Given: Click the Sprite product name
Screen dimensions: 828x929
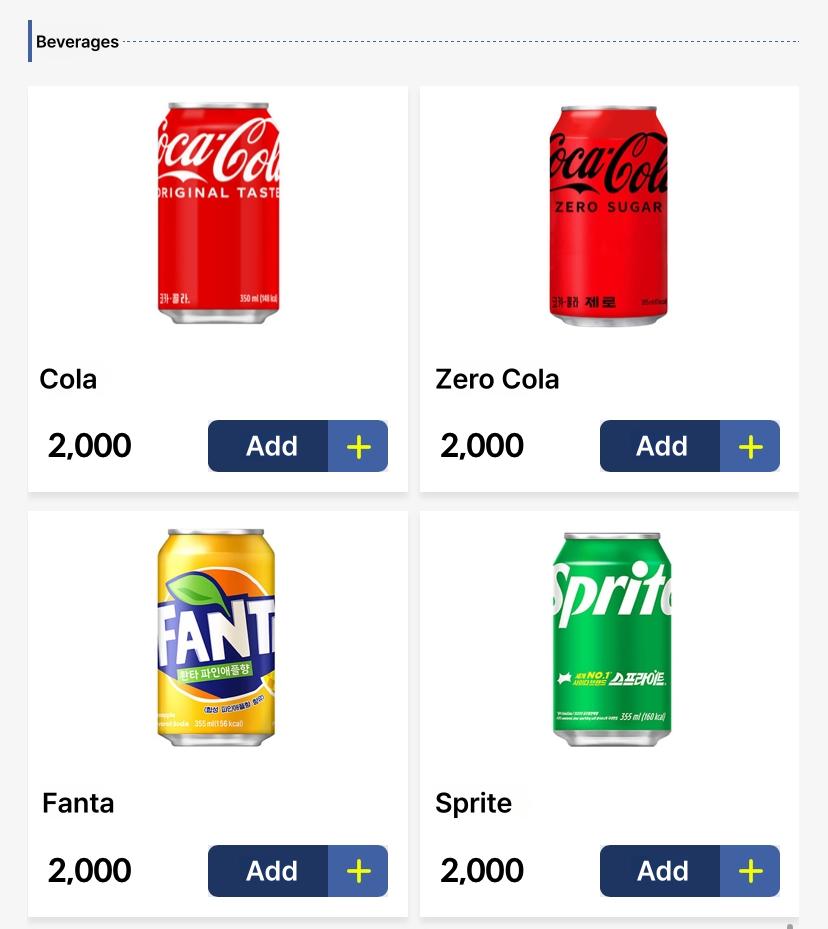Looking at the screenshot, I should (x=473, y=804).
